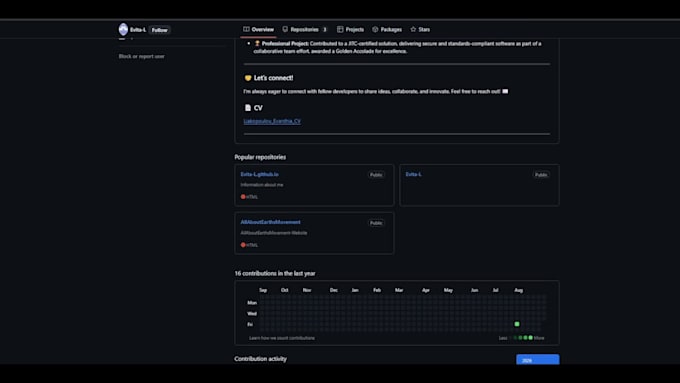Select the blue year button for contribution activity

537,360
